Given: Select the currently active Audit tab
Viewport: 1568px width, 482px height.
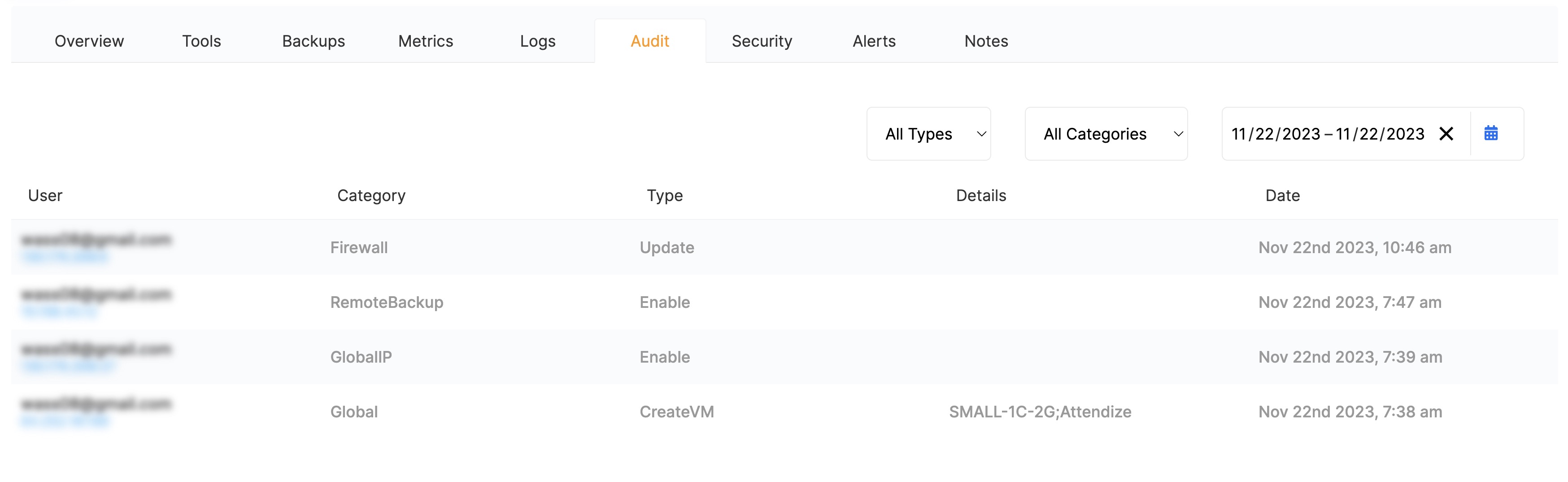Looking at the screenshot, I should [x=649, y=41].
